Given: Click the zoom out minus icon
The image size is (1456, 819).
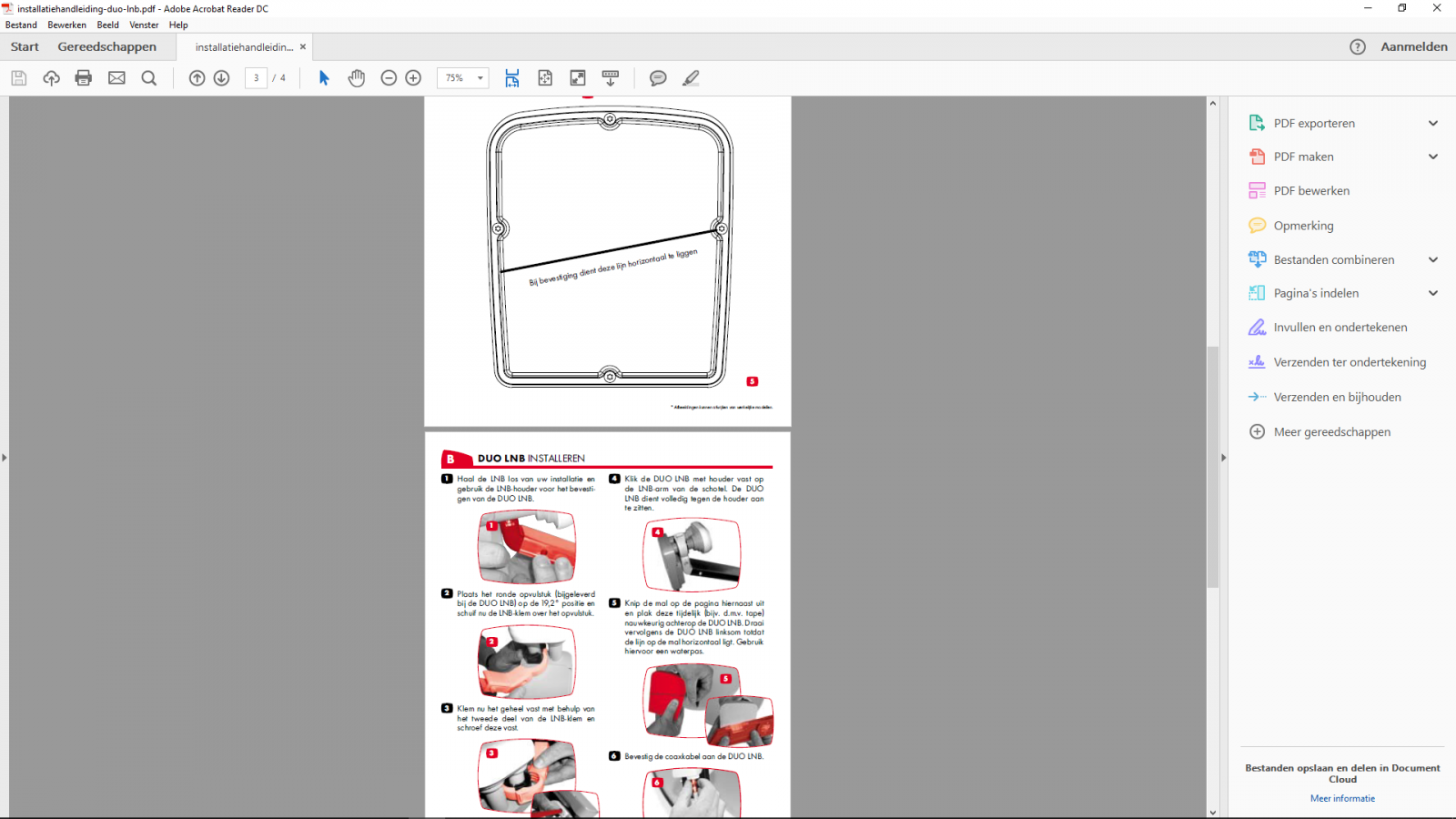Looking at the screenshot, I should pos(389,78).
